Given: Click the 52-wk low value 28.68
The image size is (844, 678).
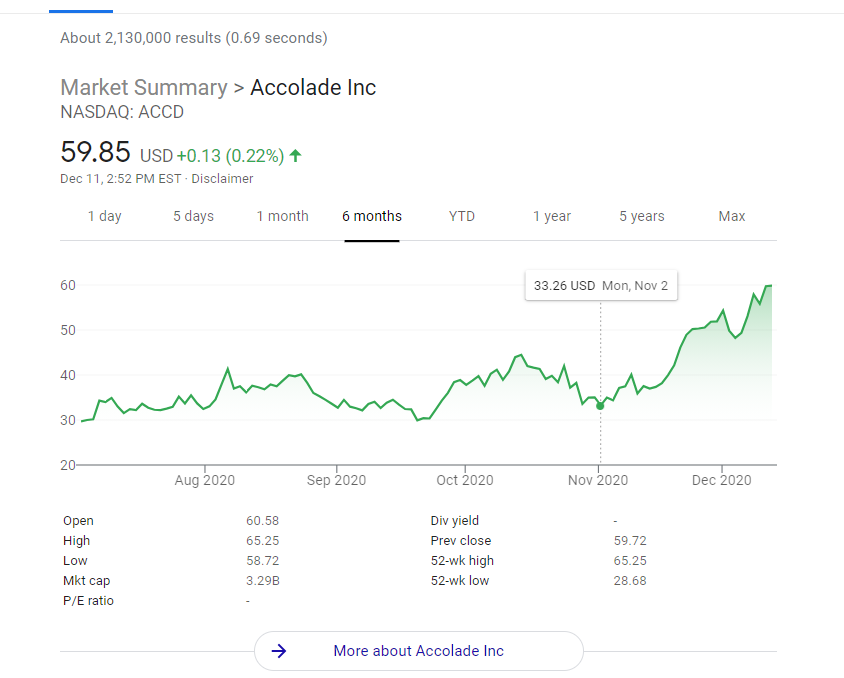Looking at the screenshot, I should click(x=630, y=581).
